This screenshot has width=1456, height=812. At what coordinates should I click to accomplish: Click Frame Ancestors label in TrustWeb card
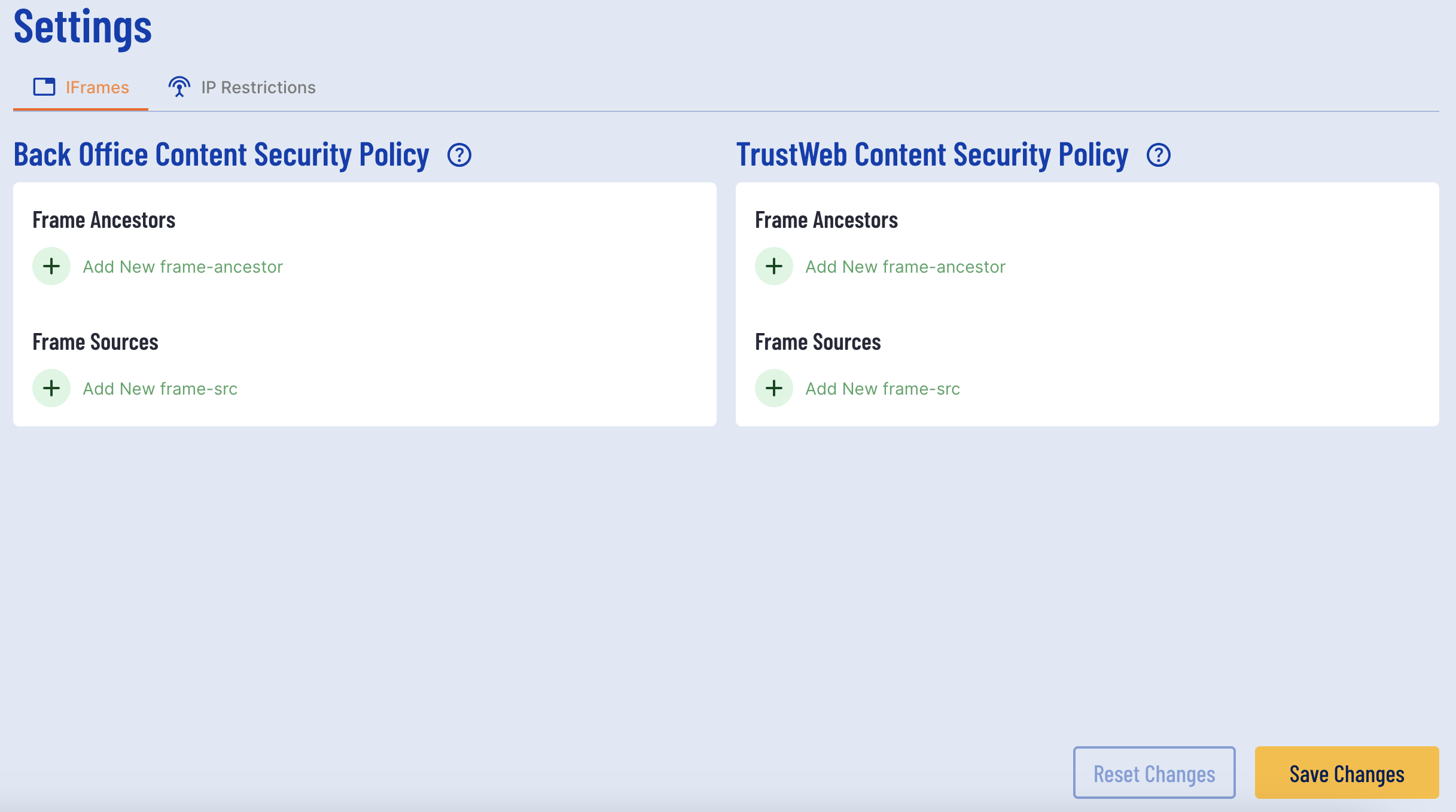coord(827,220)
